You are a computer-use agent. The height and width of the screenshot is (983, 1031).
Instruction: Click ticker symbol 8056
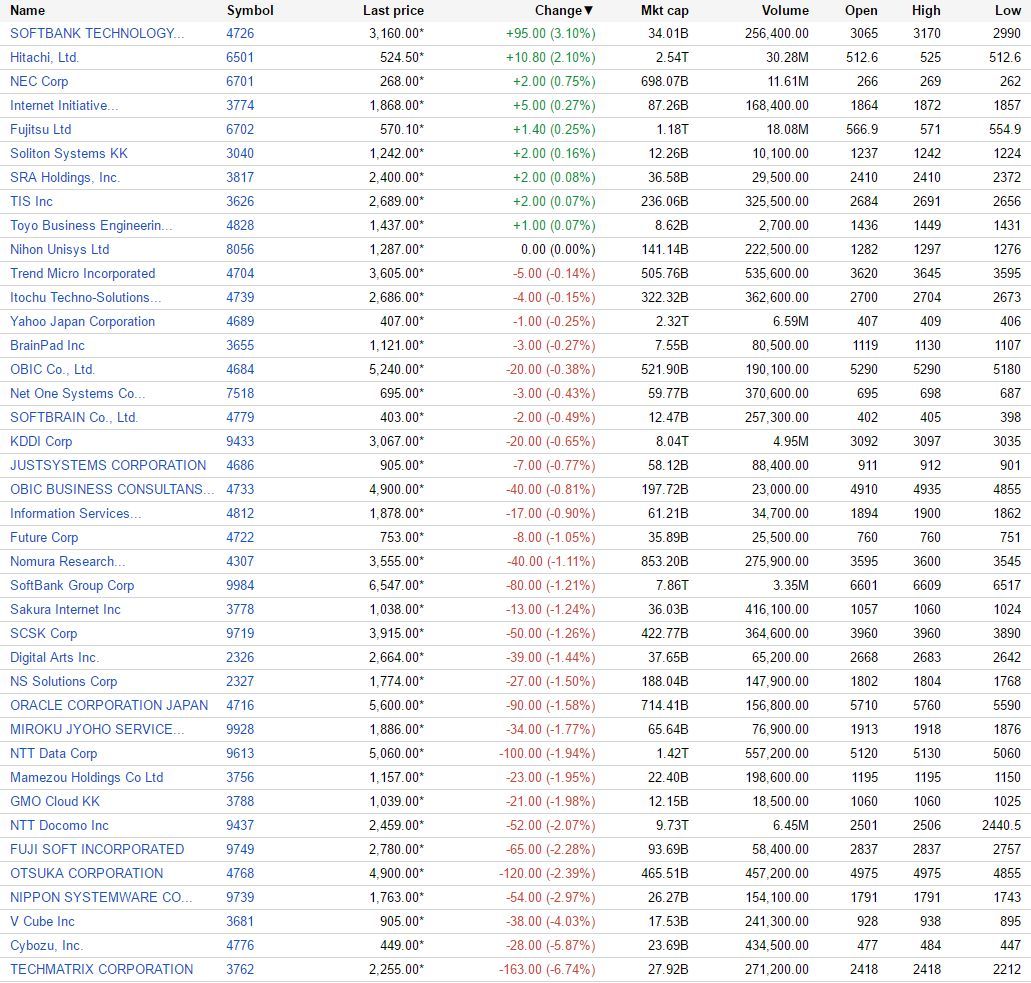point(240,250)
